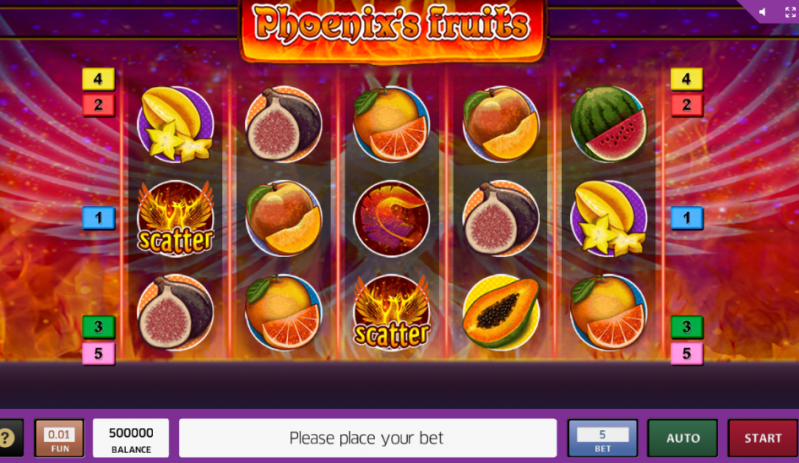Click the watermelon symbol on fifth reel
This screenshot has width=799, height=463.
tap(608, 124)
